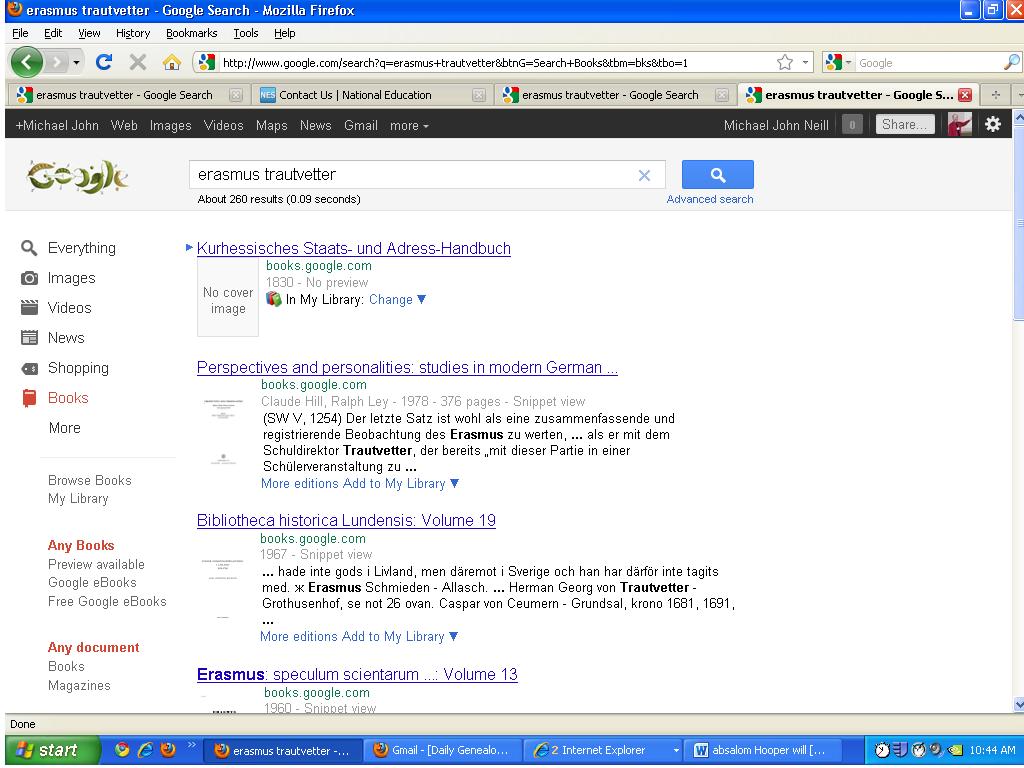The image size is (1024, 768).
Task: Launch Firefox from quick launch icon
Action: point(168,749)
